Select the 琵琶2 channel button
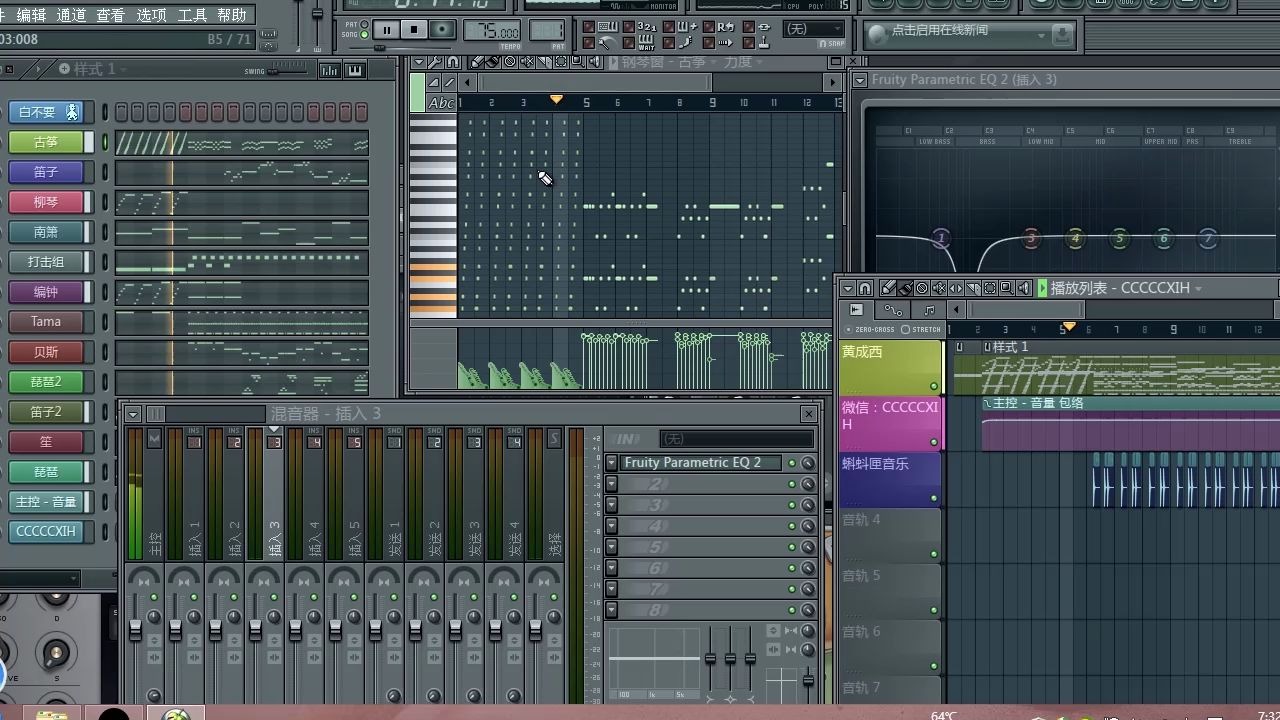Screen dimensions: 1280x720 46,382
